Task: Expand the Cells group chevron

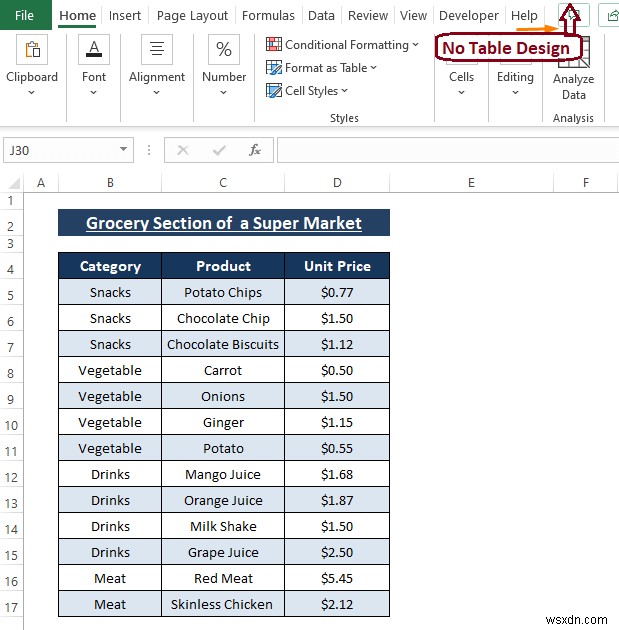Action: (462, 93)
